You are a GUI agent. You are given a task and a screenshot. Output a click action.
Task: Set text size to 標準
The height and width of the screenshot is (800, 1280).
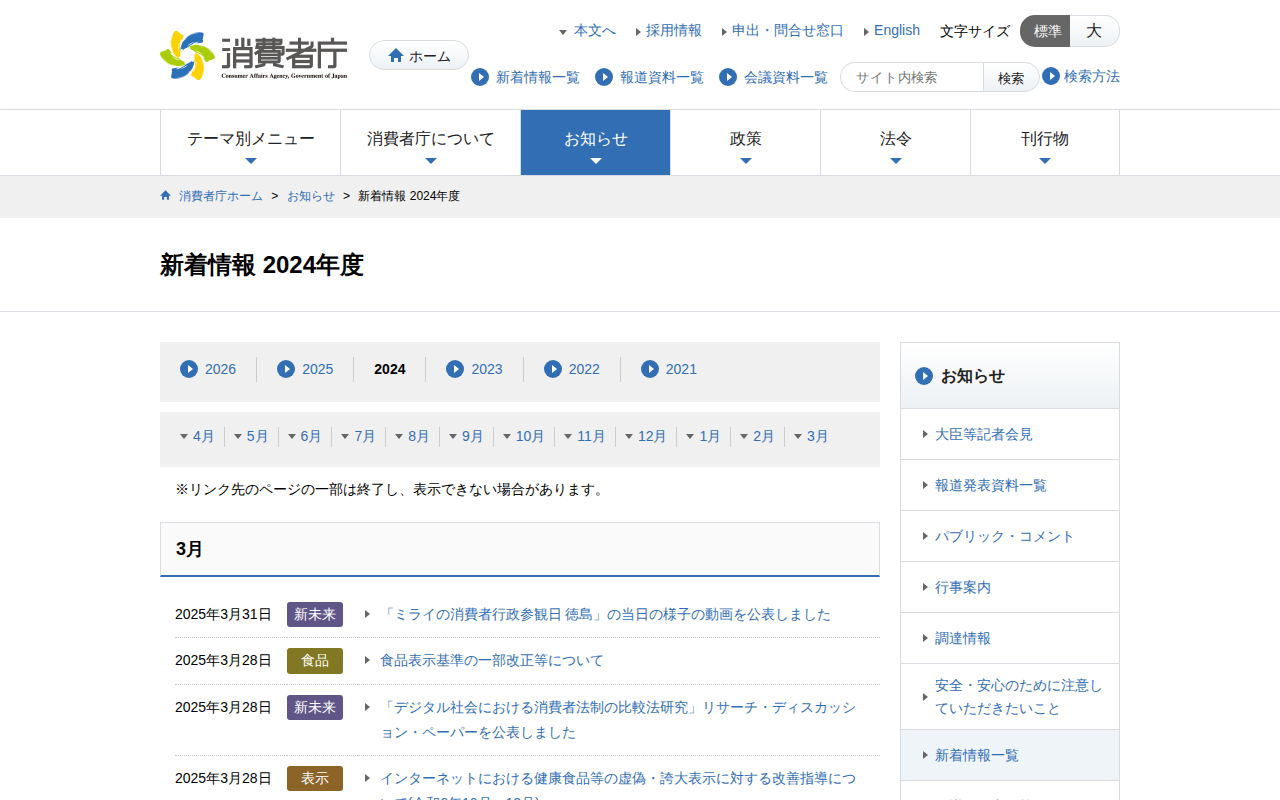pos(1046,31)
